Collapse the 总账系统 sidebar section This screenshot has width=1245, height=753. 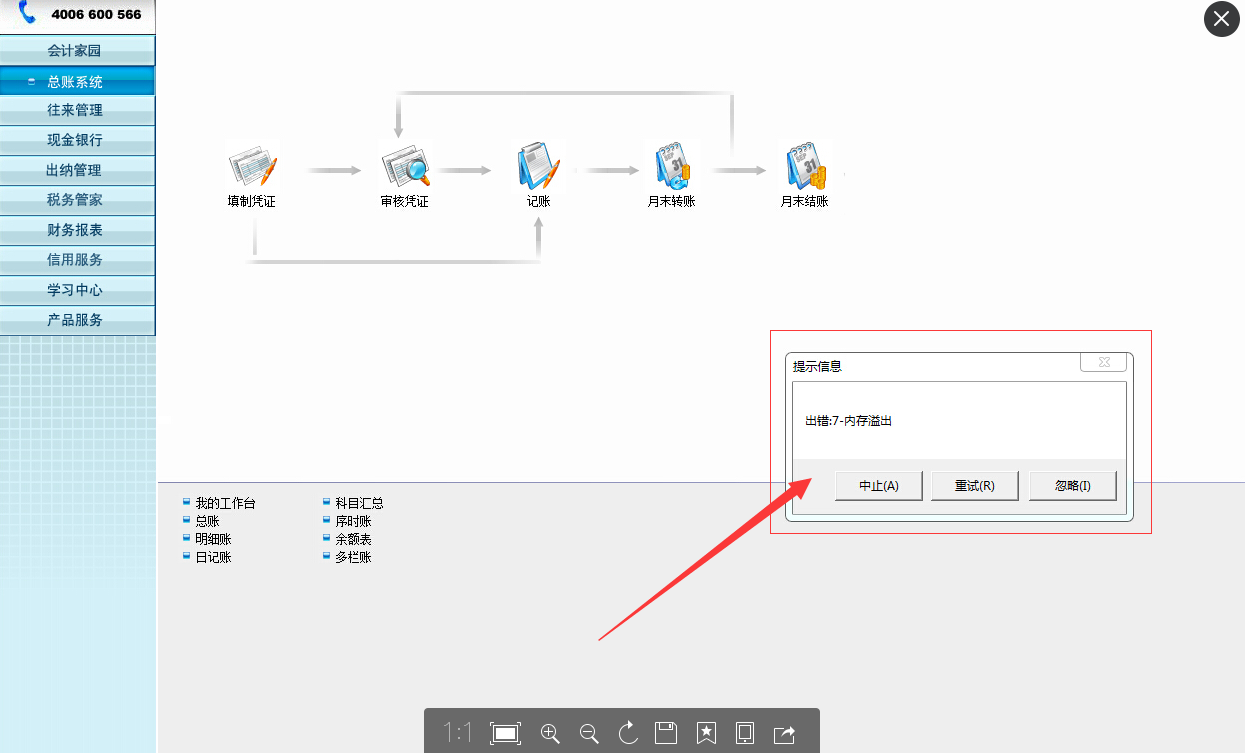76,81
